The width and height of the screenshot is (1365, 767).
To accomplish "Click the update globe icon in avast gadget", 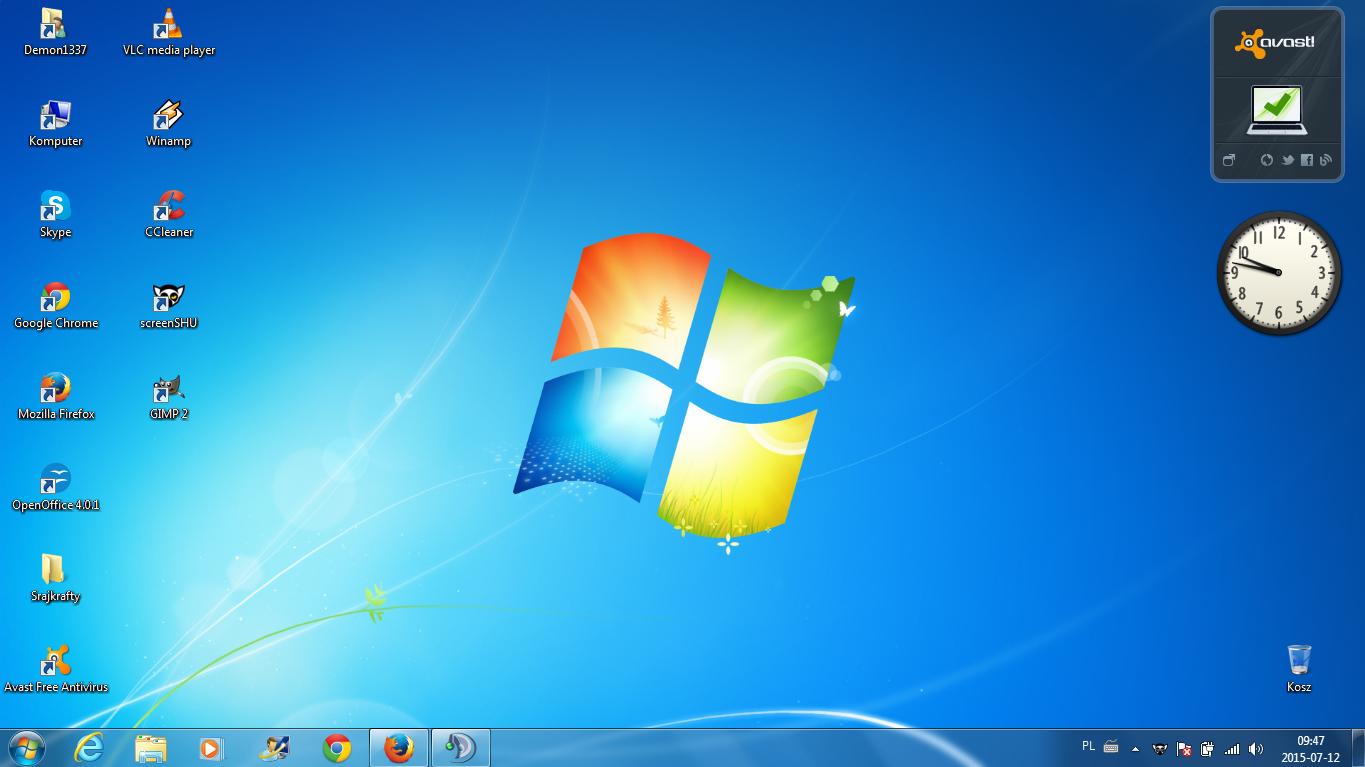I will [x=1267, y=160].
